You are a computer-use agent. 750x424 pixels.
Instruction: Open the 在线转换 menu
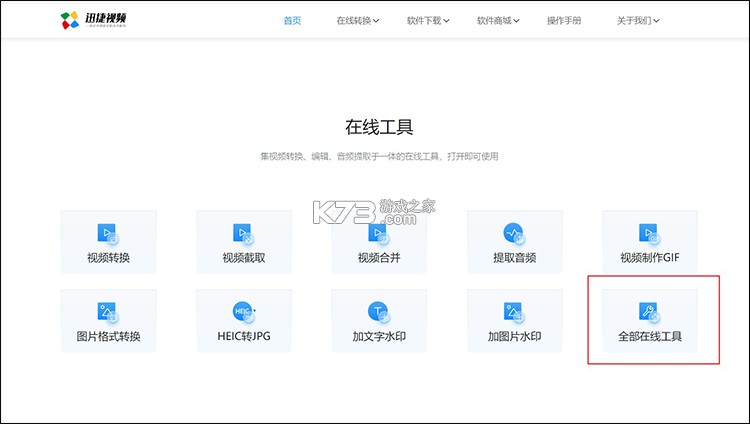coord(357,21)
